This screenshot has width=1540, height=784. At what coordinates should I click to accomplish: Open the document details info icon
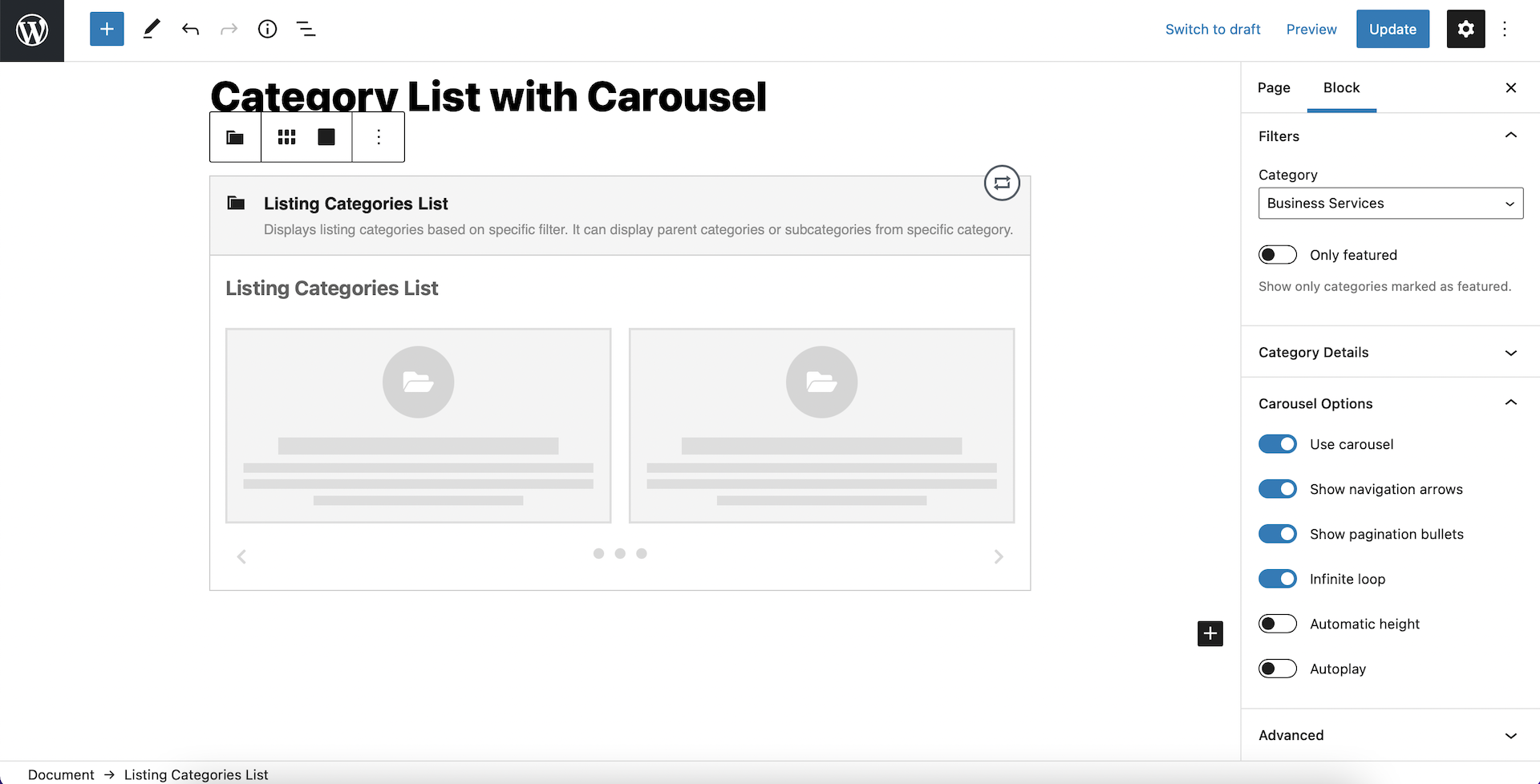click(267, 30)
